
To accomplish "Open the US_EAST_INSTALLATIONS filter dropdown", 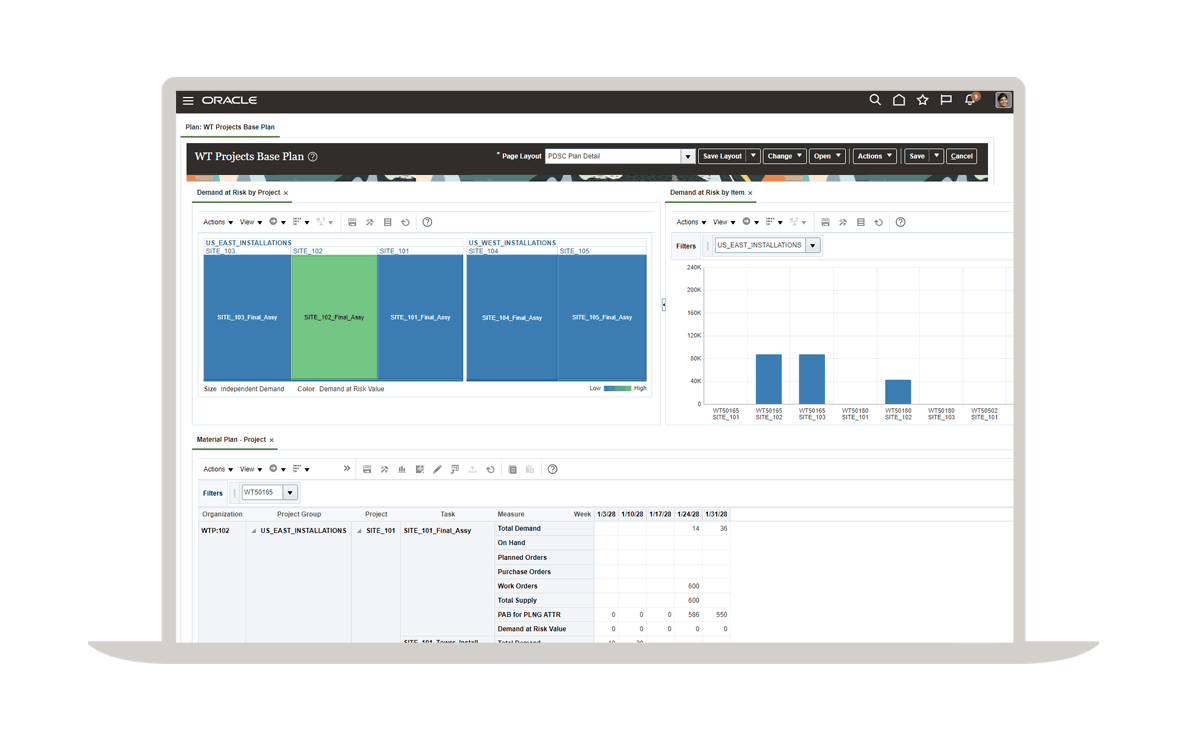I will [x=812, y=246].
